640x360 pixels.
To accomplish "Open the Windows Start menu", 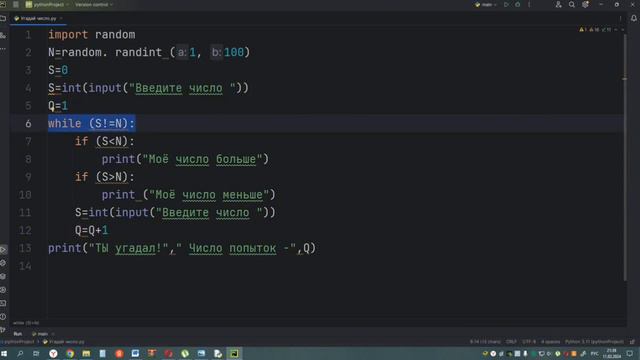I will pyautogui.click(x=4, y=353).
